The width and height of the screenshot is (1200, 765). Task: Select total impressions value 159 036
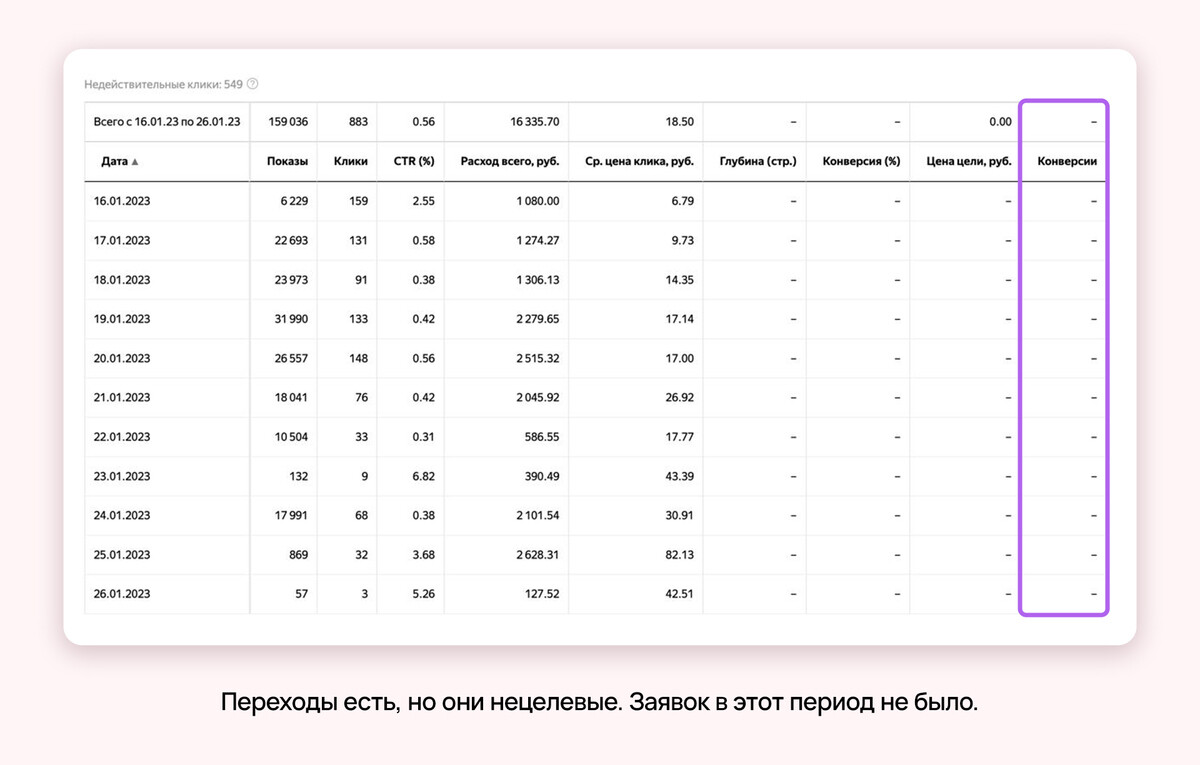(288, 122)
